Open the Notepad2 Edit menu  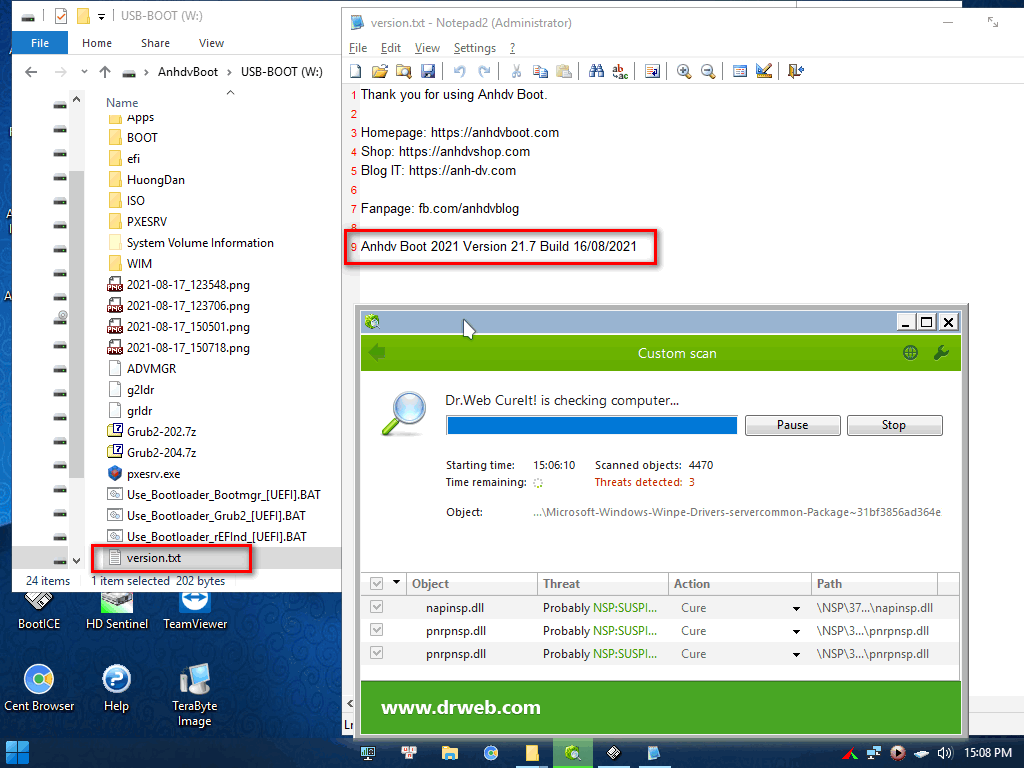point(391,48)
